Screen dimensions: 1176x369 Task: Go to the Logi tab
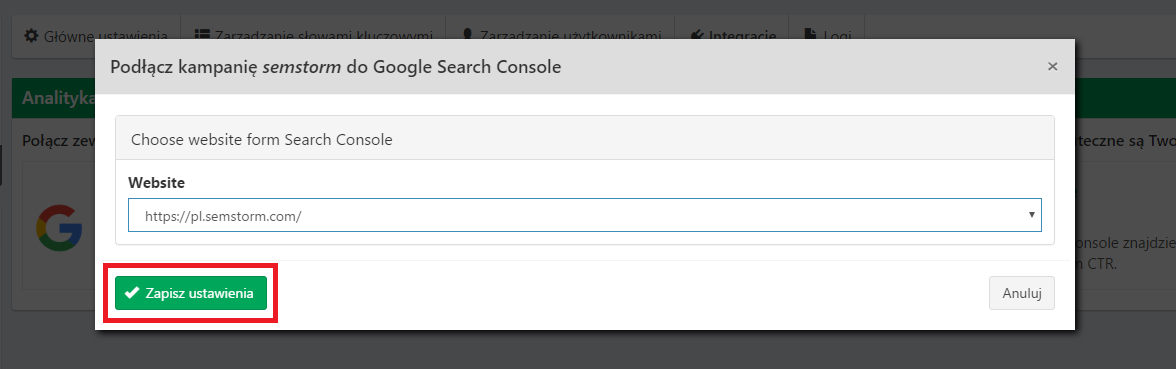[826, 35]
